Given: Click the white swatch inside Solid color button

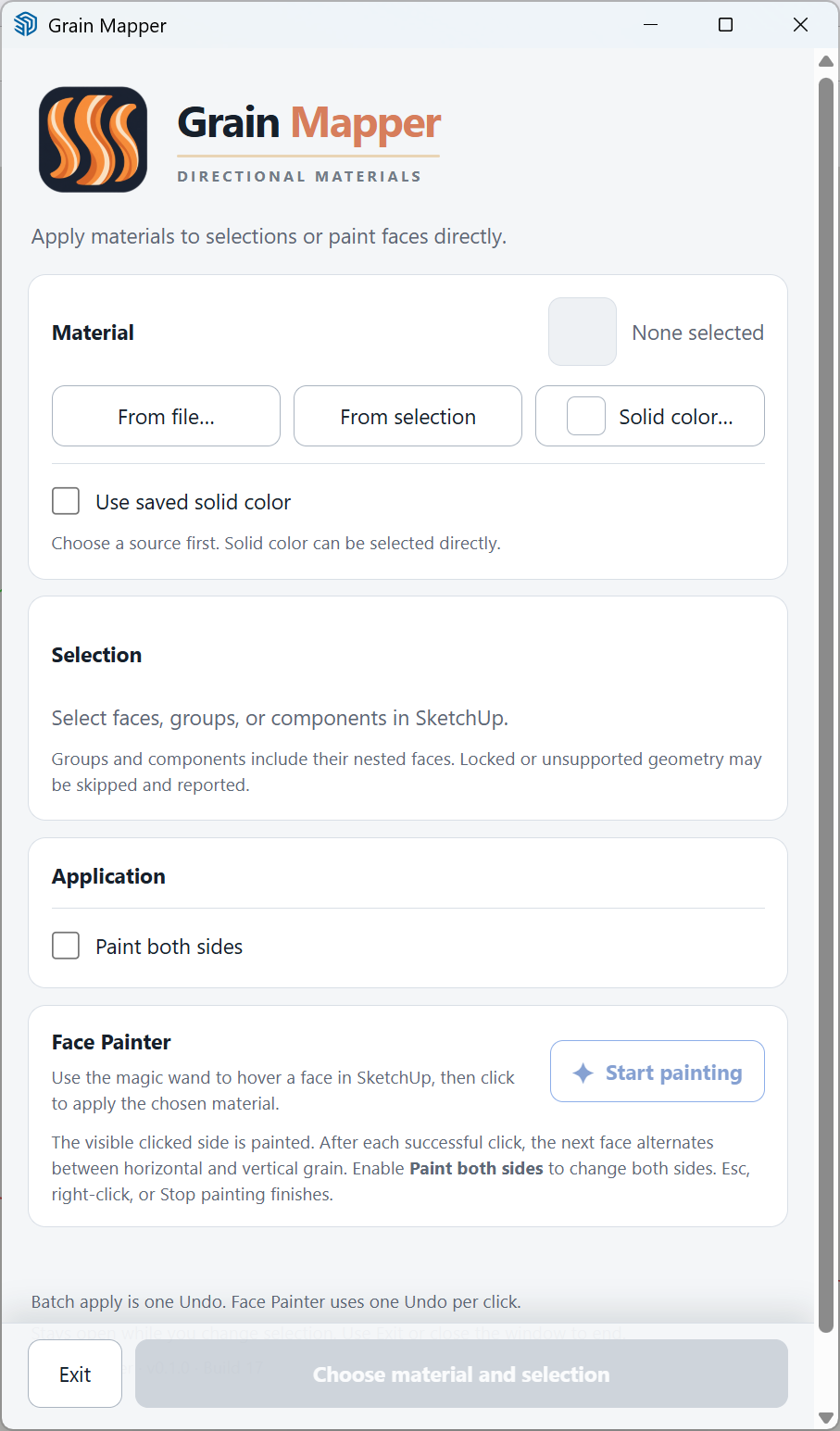Looking at the screenshot, I should [x=586, y=416].
